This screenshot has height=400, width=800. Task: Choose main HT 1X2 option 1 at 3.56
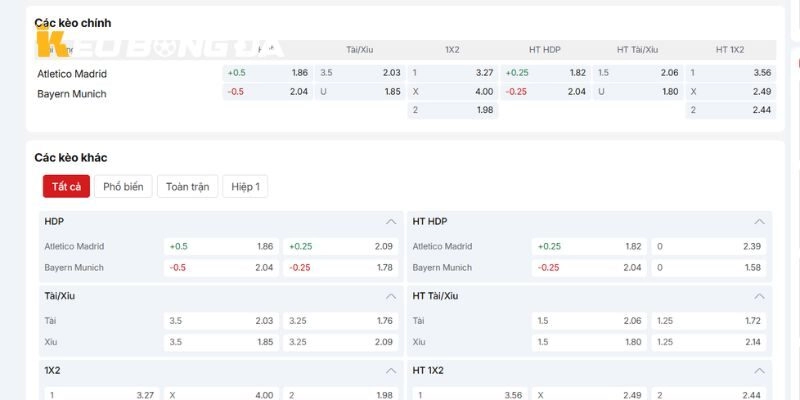coord(731,73)
